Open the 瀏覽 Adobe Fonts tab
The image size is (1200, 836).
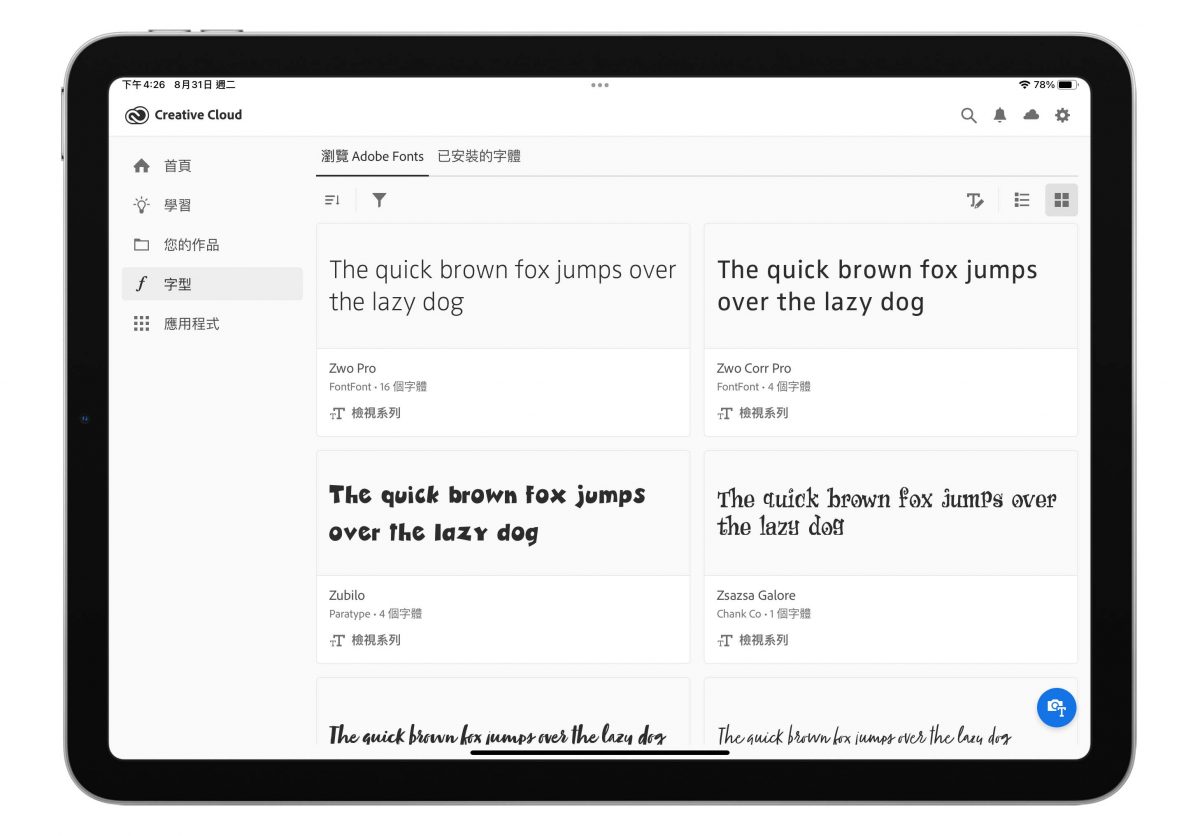(x=372, y=157)
